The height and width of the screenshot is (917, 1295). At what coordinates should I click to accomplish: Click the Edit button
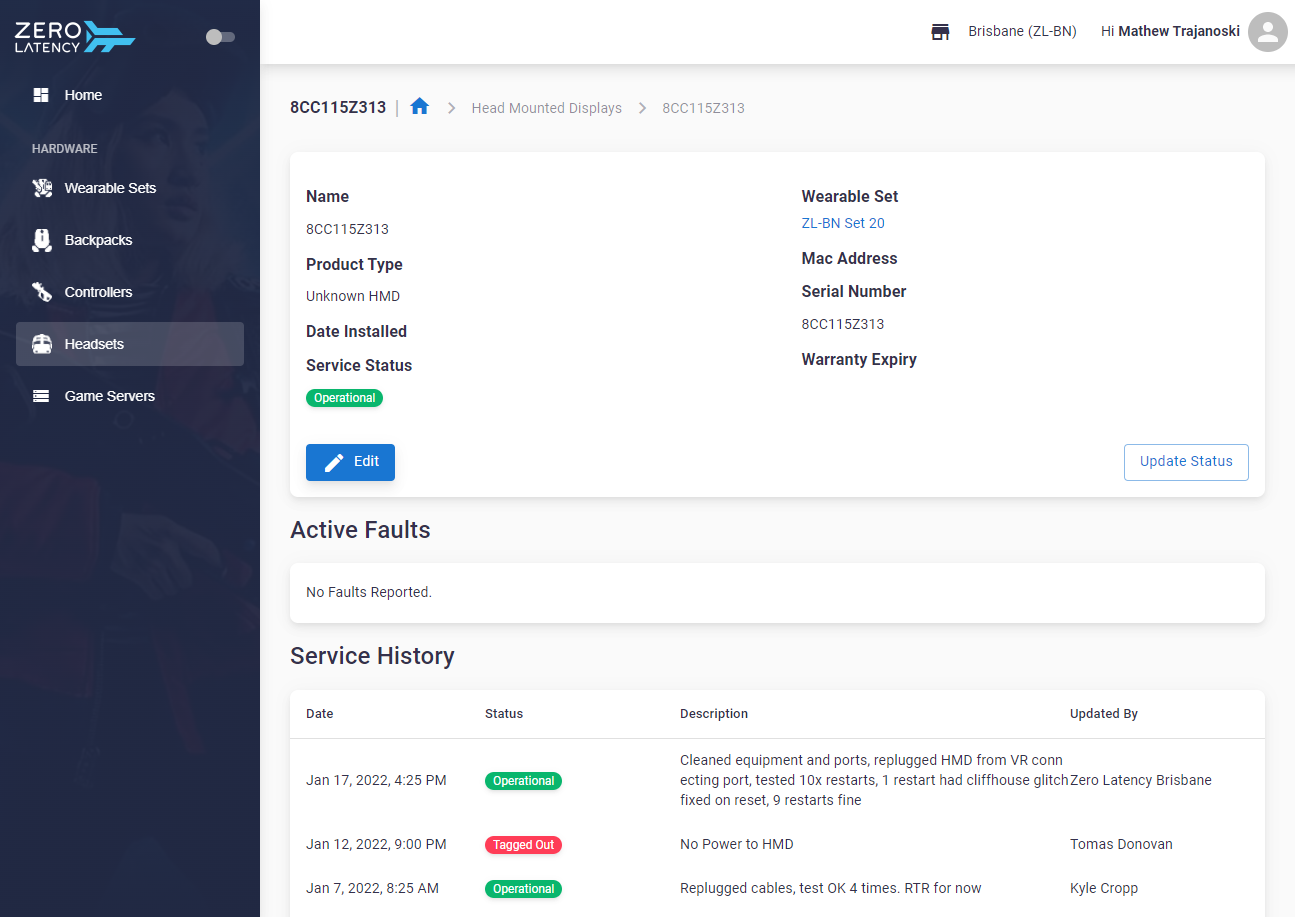tap(350, 462)
